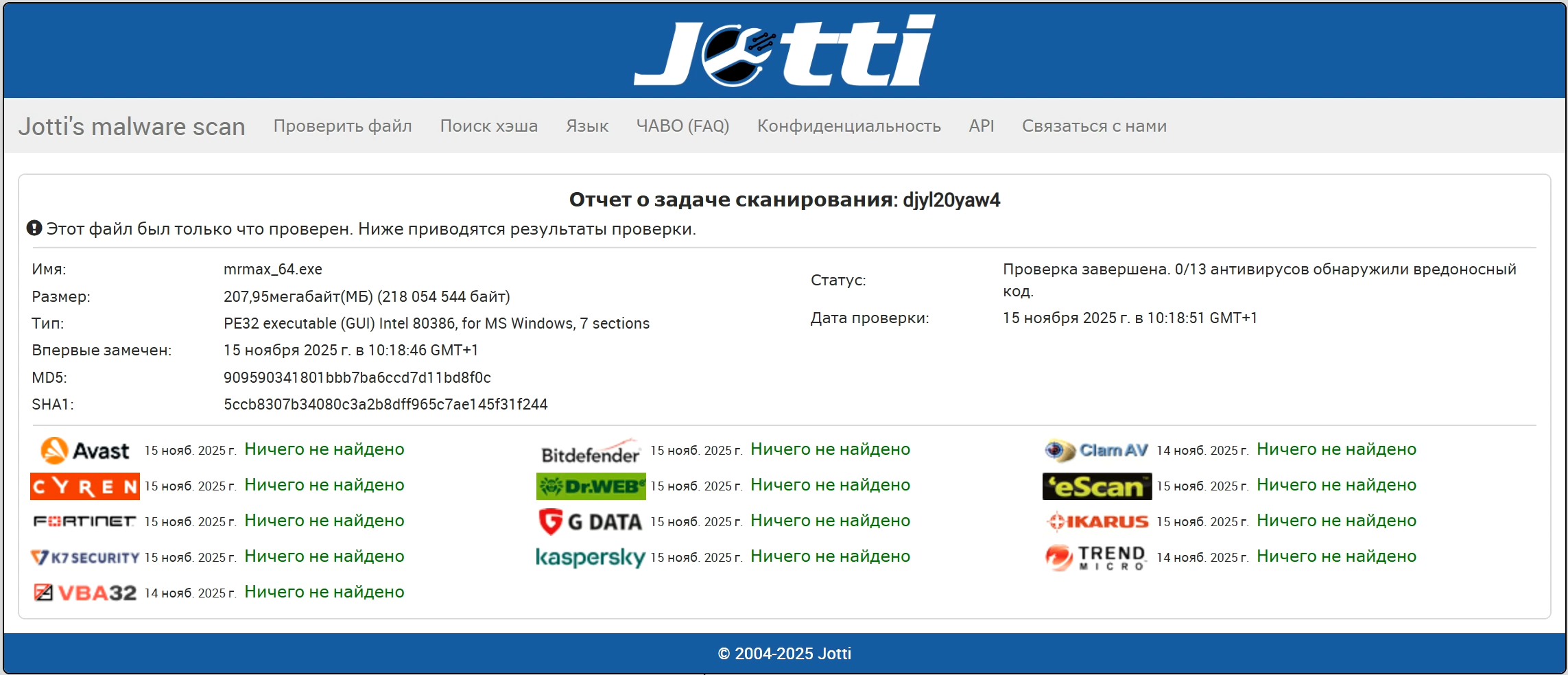Screen dimensions: 1568x675
Task: Click the Dr.Web green logo
Action: [x=591, y=486]
